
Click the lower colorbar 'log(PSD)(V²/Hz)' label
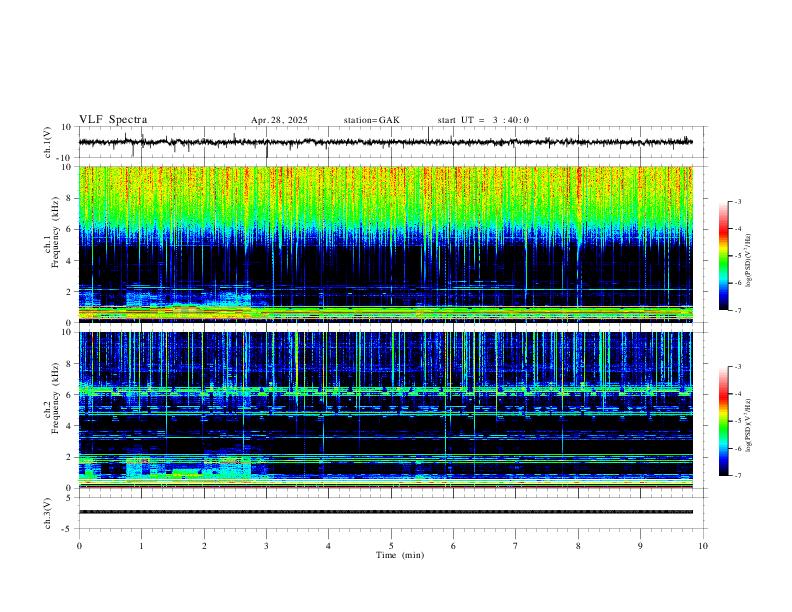[x=749, y=425]
